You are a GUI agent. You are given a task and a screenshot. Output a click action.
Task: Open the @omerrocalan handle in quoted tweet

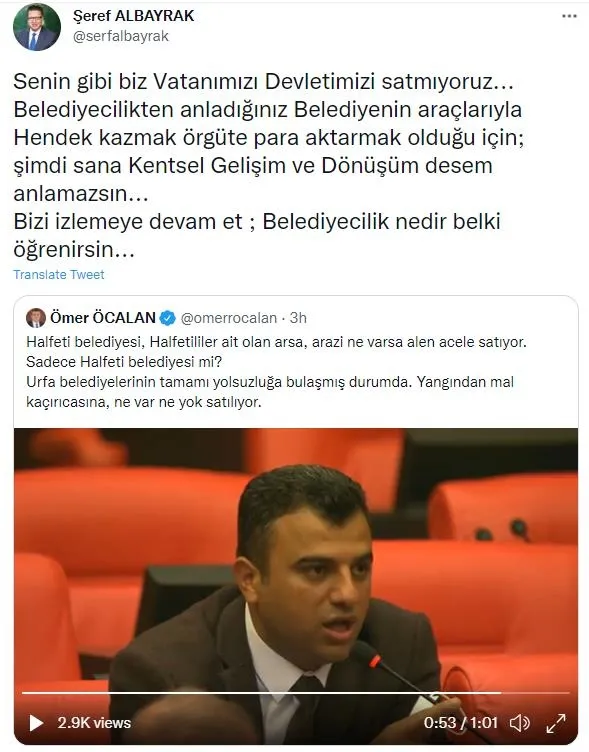pyautogui.click(x=229, y=318)
